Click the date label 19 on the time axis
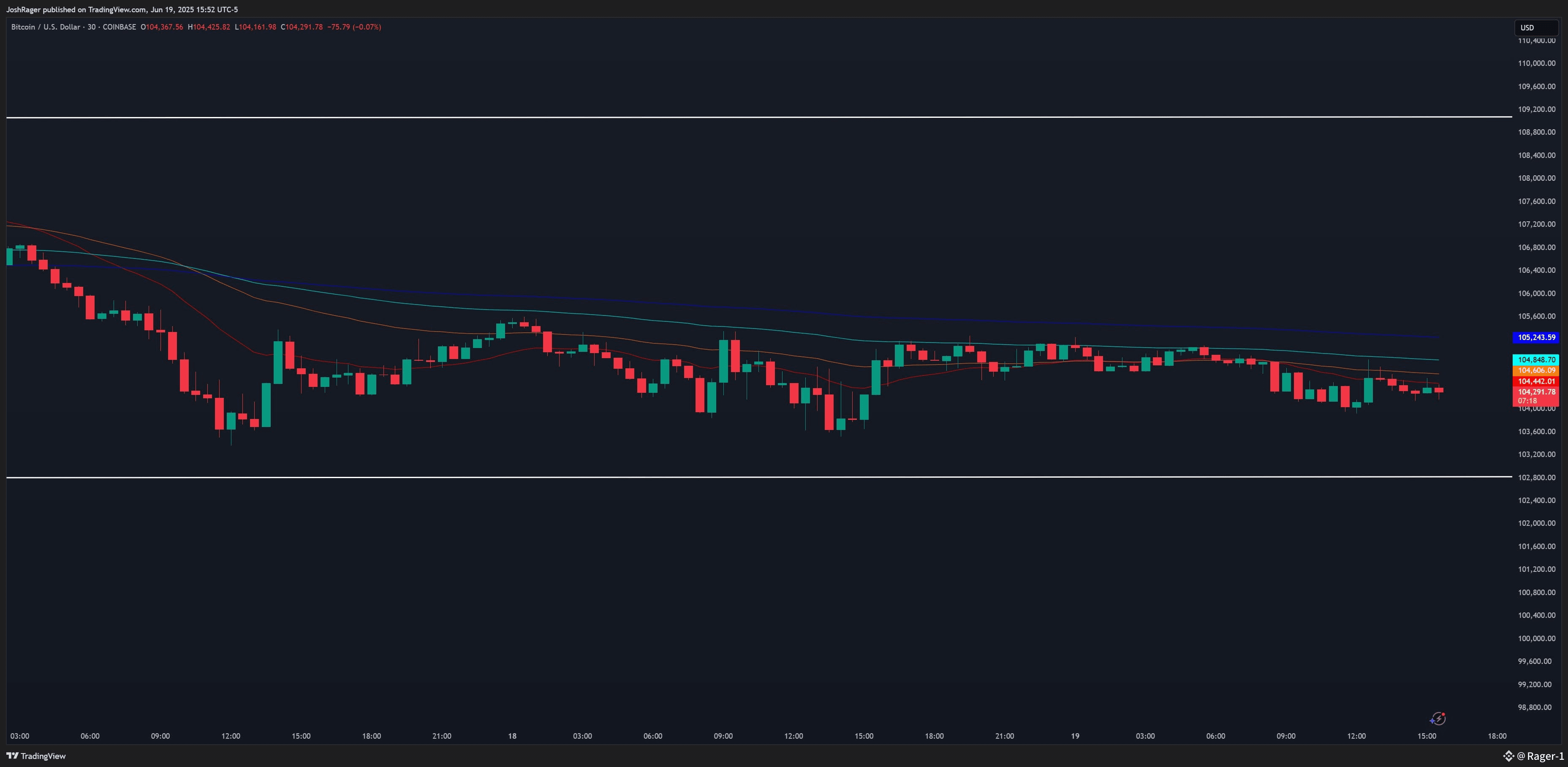The width and height of the screenshot is (1568, 767). pyautogui.click(x=1075, y=736)
